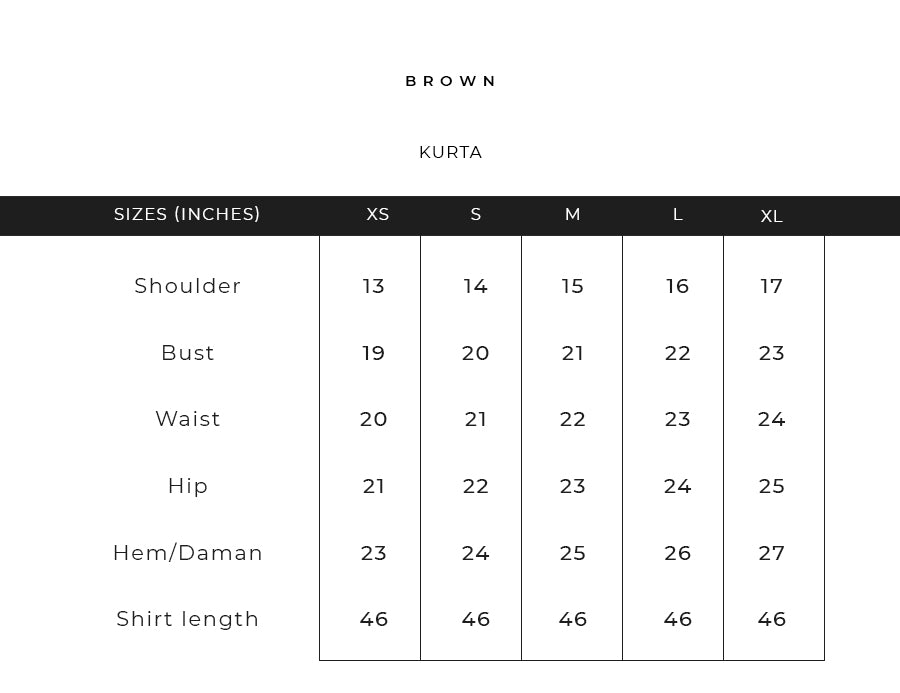Click the XS shoulder value 13
Image resolution: width=900 pixels, height=693 pixels.
click(x=374, y=287)
